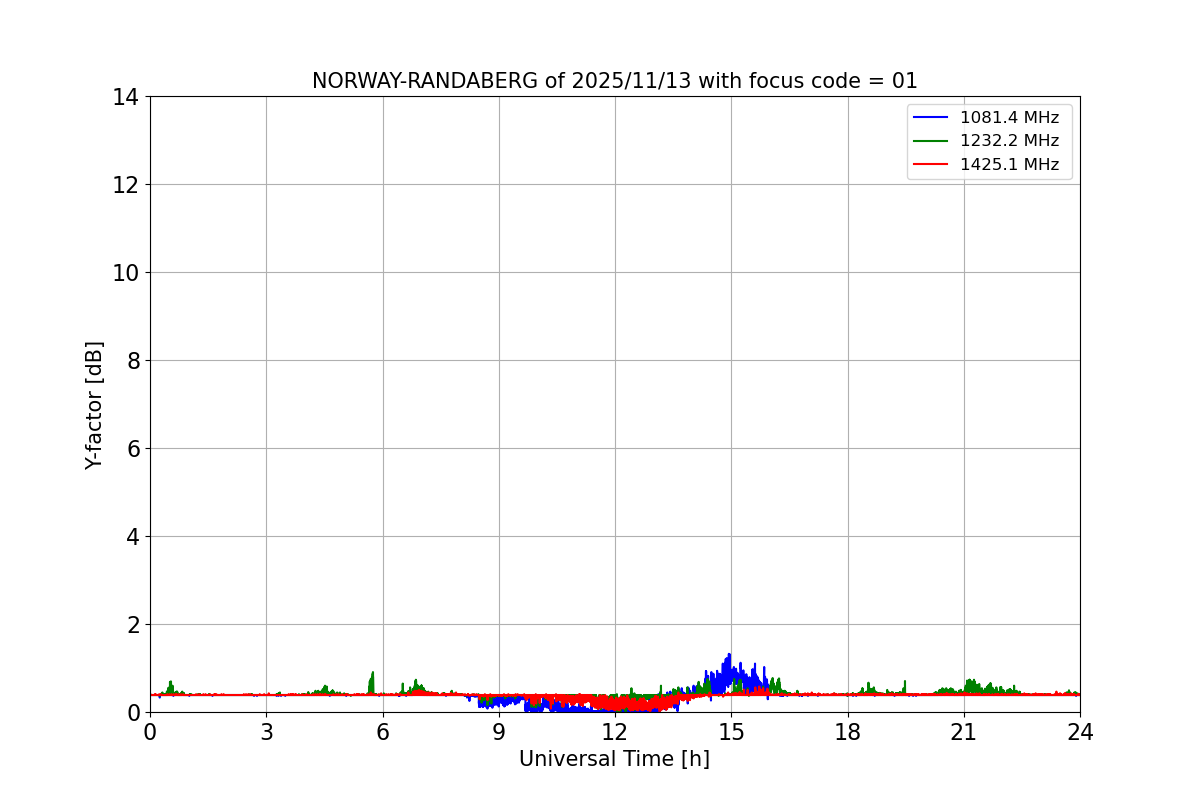Click the plot title NORWAY-RANDABERG of 2025/11/13

614,81
